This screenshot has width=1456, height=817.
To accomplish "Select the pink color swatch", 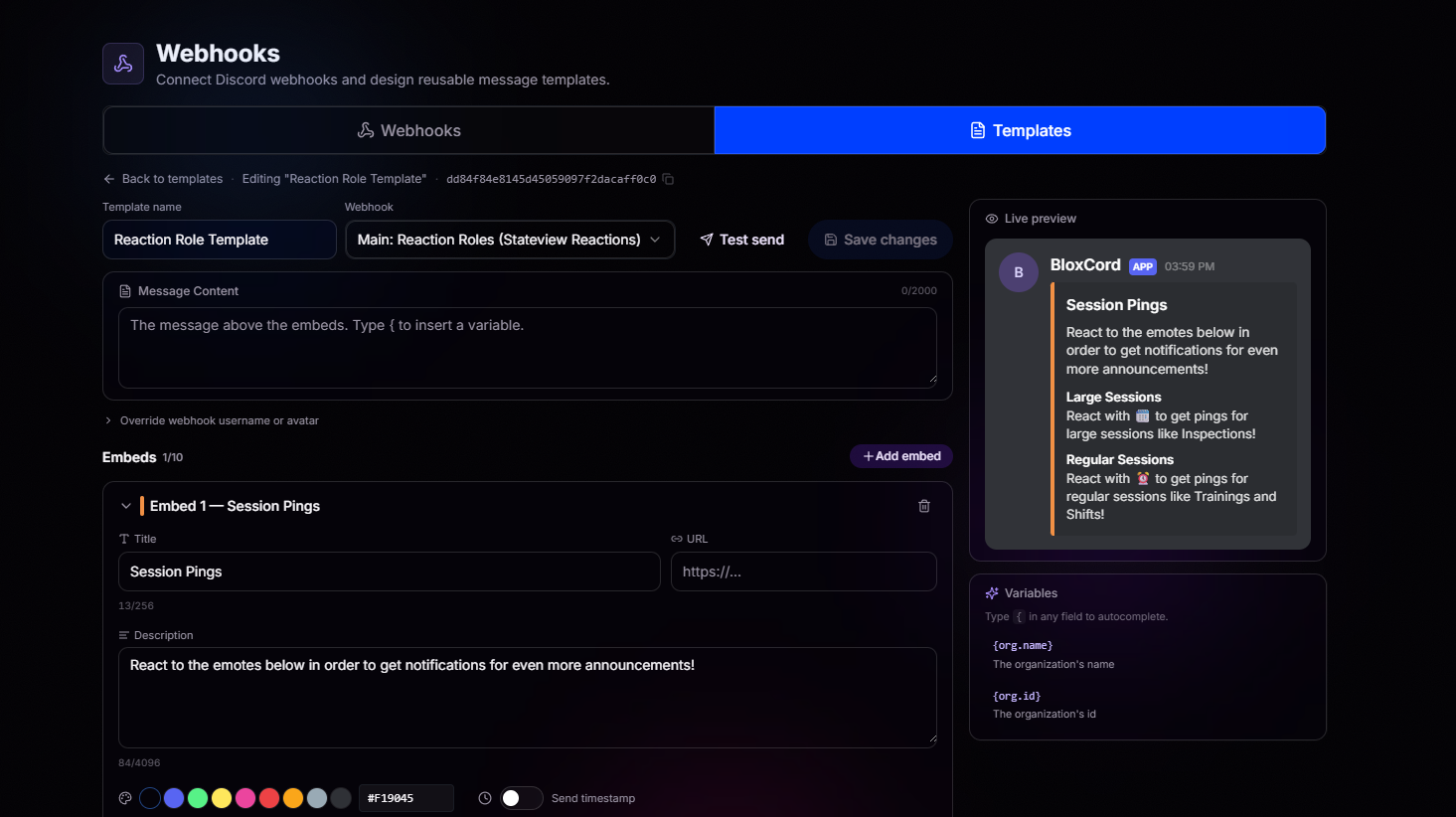I will [x=245, y=798].
